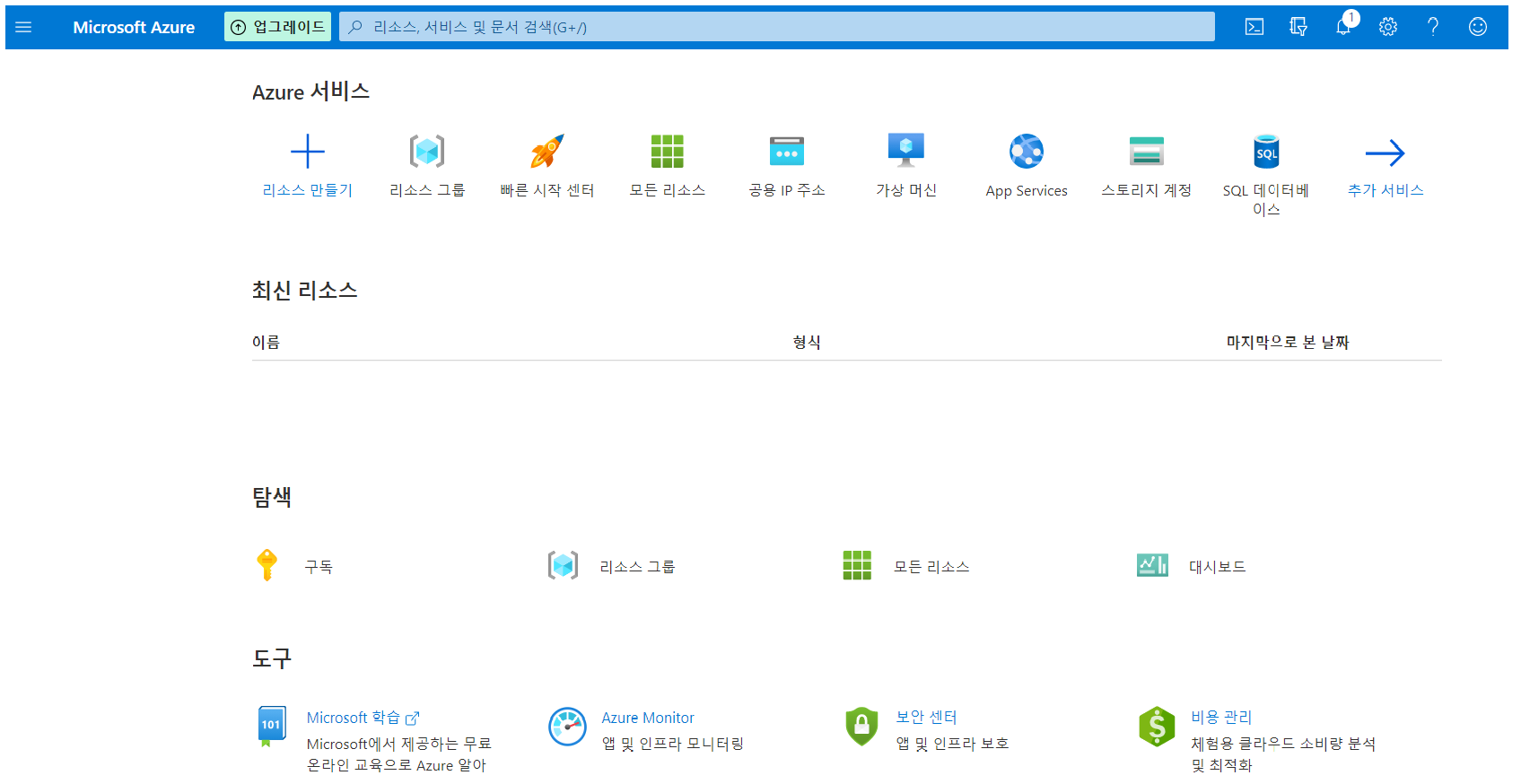Open 구독 key icon under 탐색
The image size is (1521, 784).
click(267, 565)
